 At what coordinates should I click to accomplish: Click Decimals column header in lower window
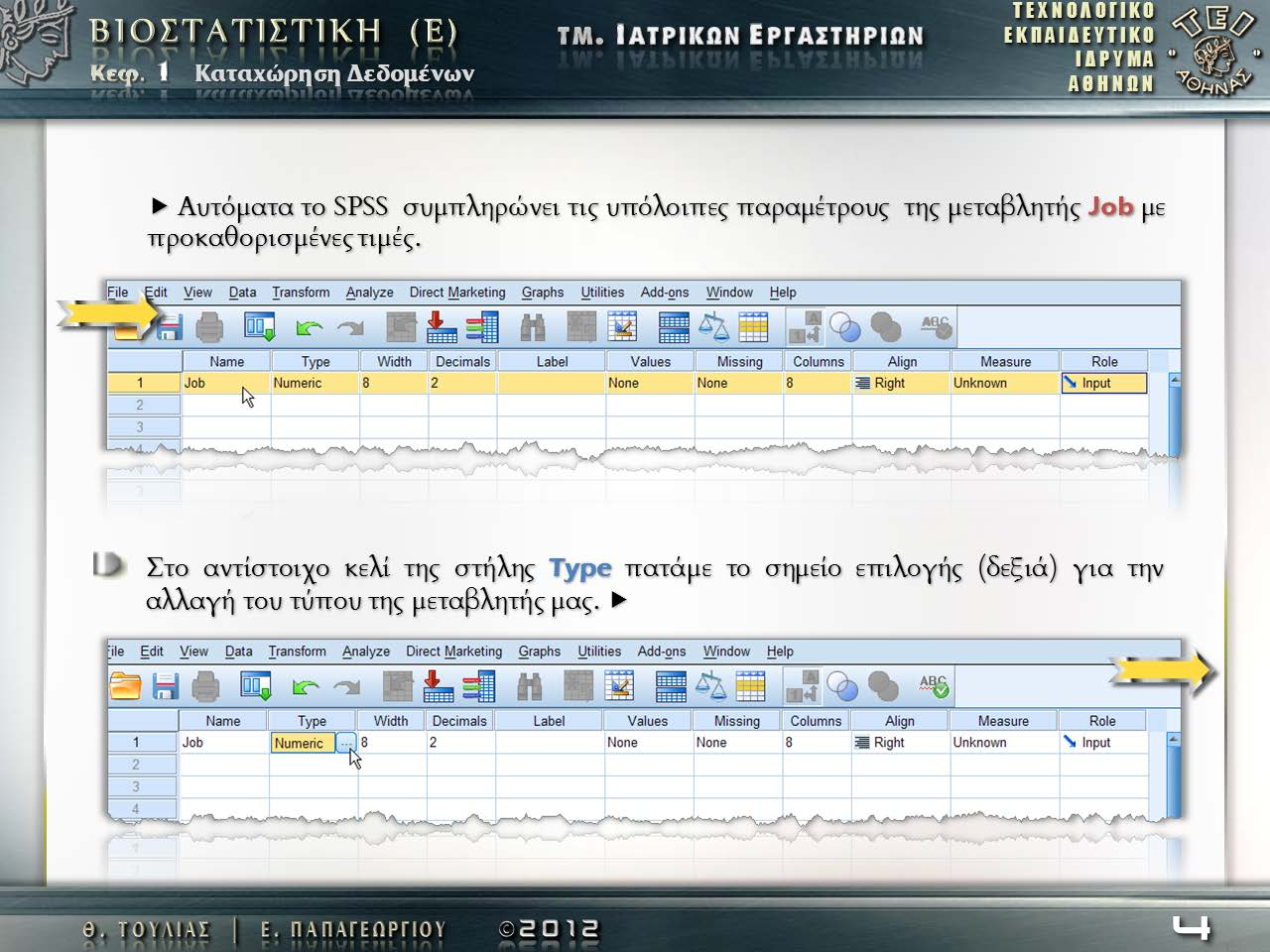click(459, 721)
